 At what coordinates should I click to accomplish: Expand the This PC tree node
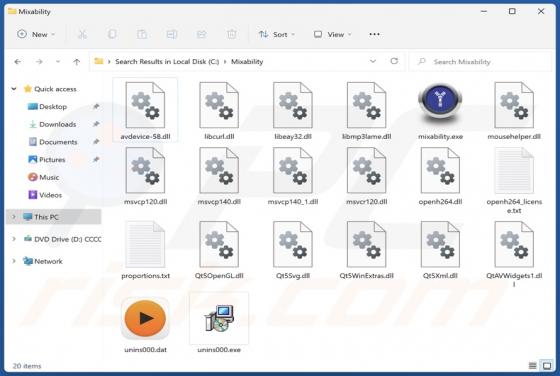pos(14,217)
